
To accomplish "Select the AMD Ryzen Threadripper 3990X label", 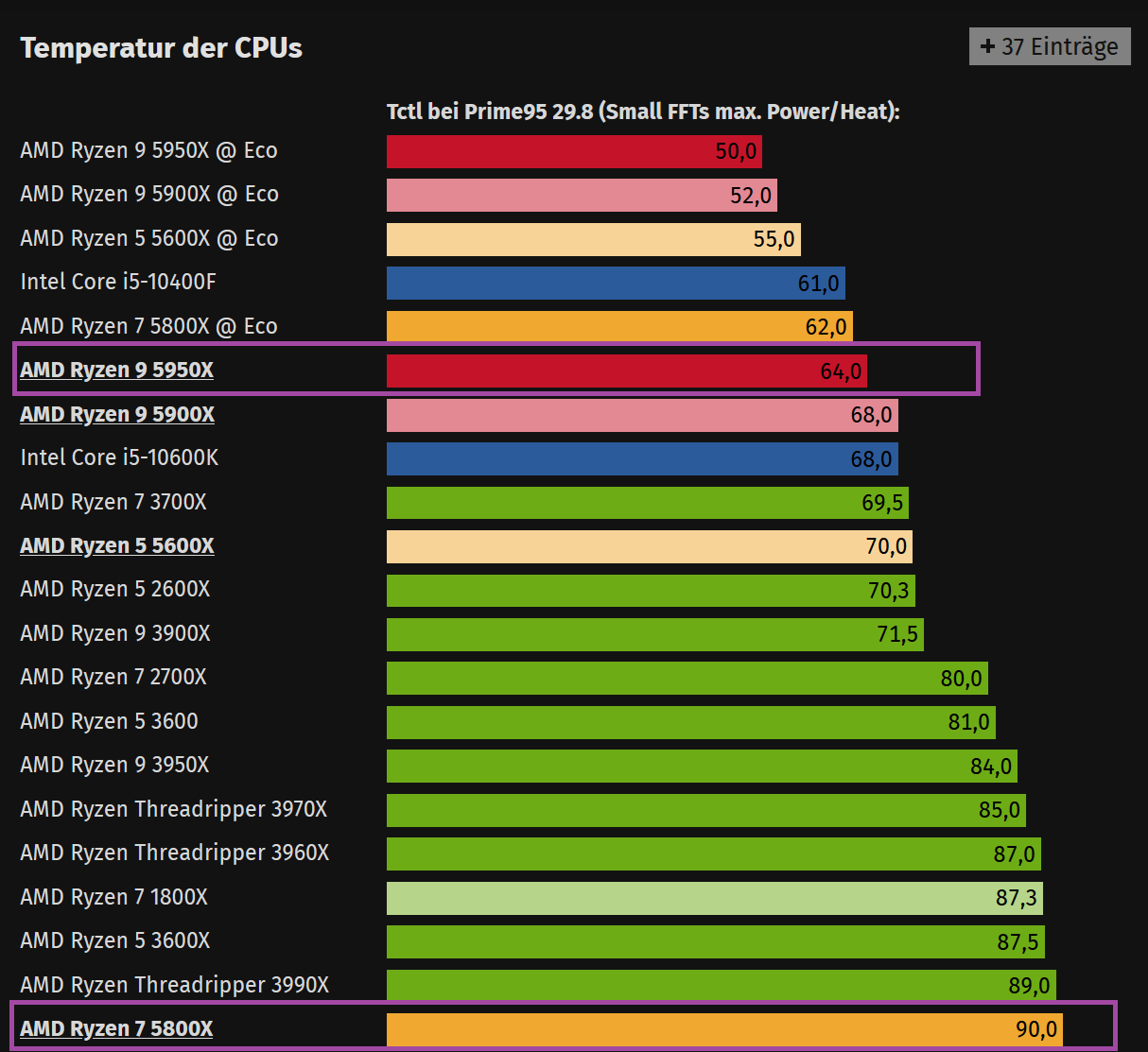I will point(175,985).
